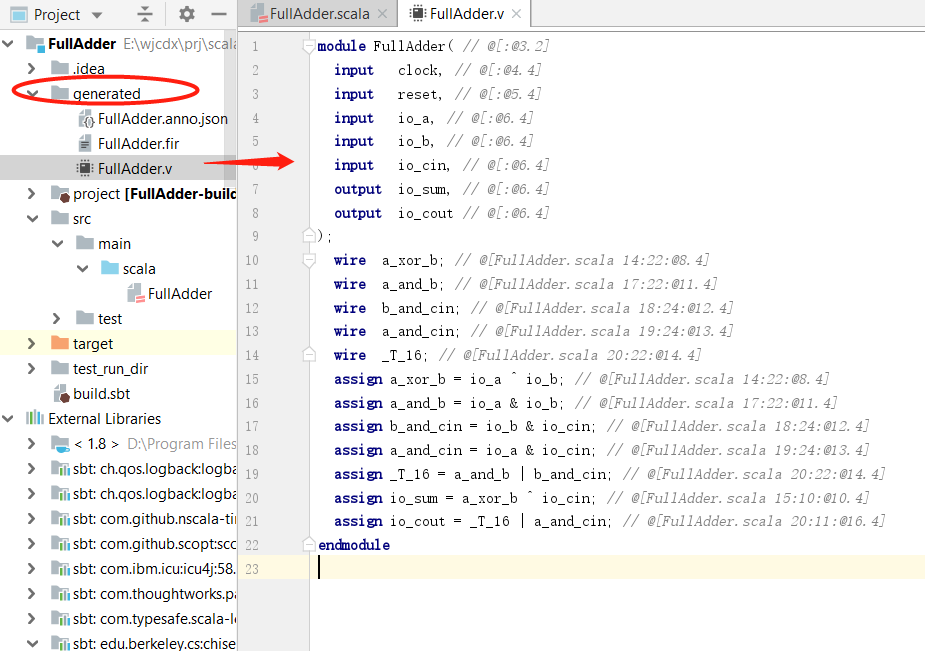The width and height of the screenshot is (925, 651).
Task: Select the sbt: com.github.scopt library row
Action: click(x=118, y=544)
